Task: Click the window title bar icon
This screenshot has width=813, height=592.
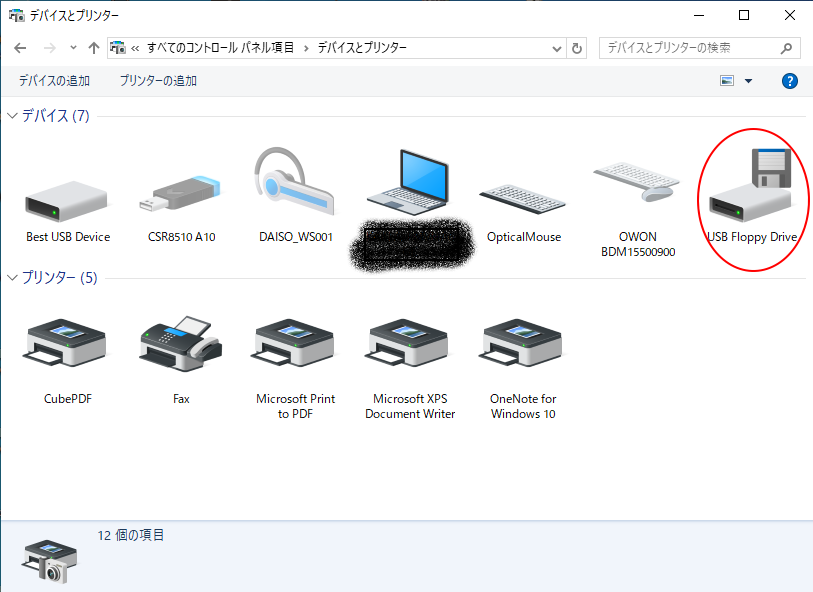Action: click(17, 16)
